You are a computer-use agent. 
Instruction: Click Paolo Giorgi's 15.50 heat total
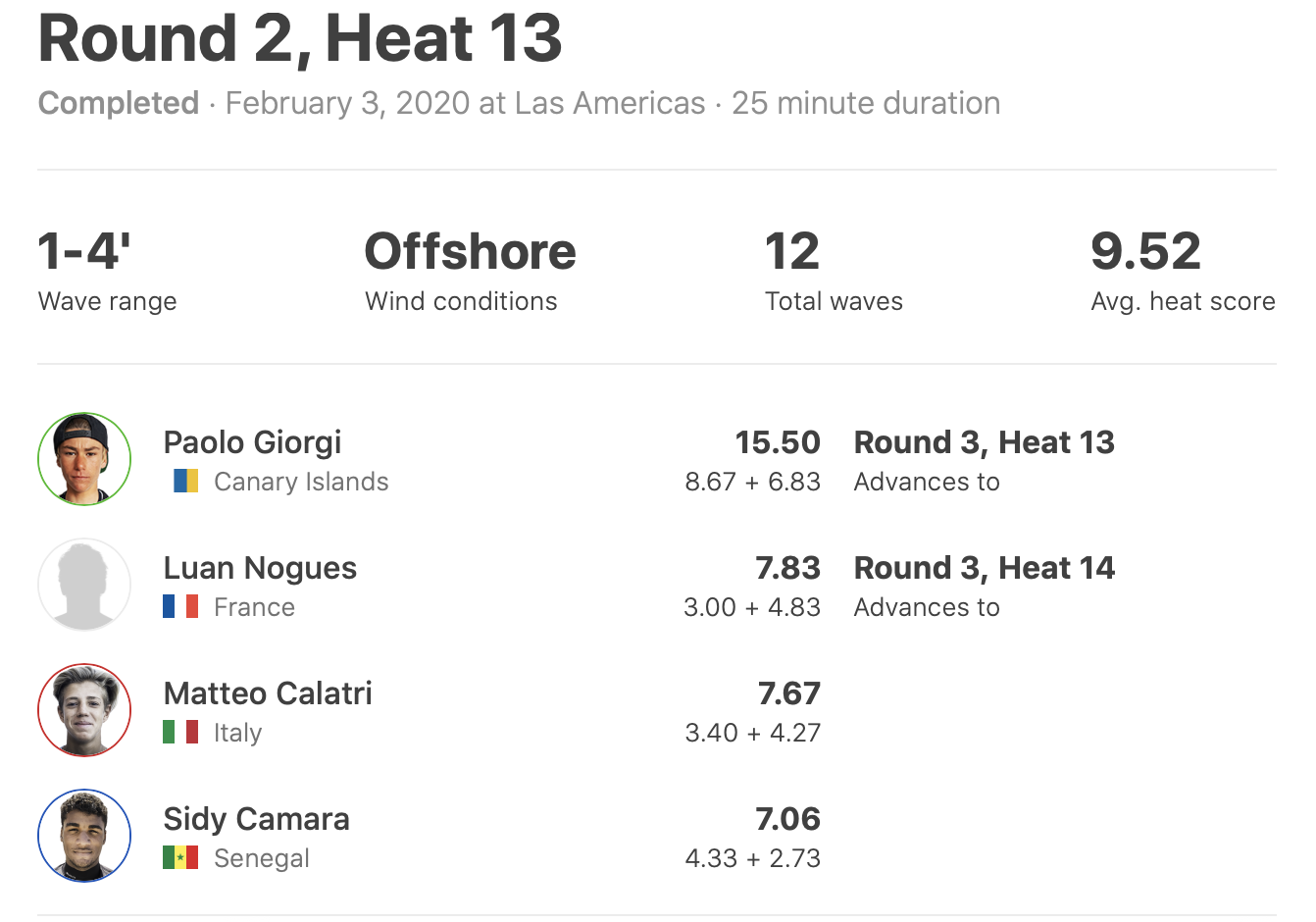[778, 442]
